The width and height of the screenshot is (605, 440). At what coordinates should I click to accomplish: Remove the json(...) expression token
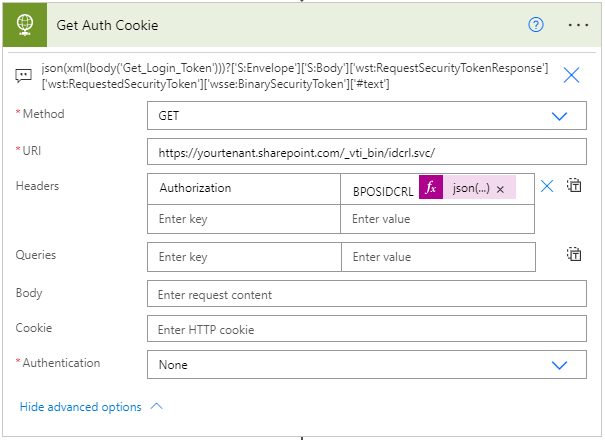pos(500,189)
